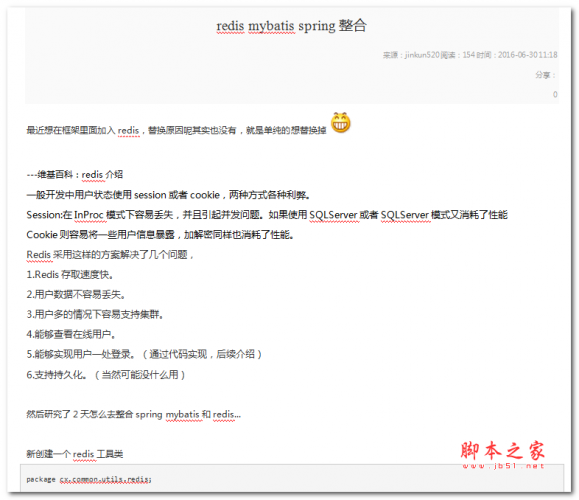Click list item '2.用户数据不容易丢失'
The width and height of the screenshot is (579, 500).
(x=76, y=294)
